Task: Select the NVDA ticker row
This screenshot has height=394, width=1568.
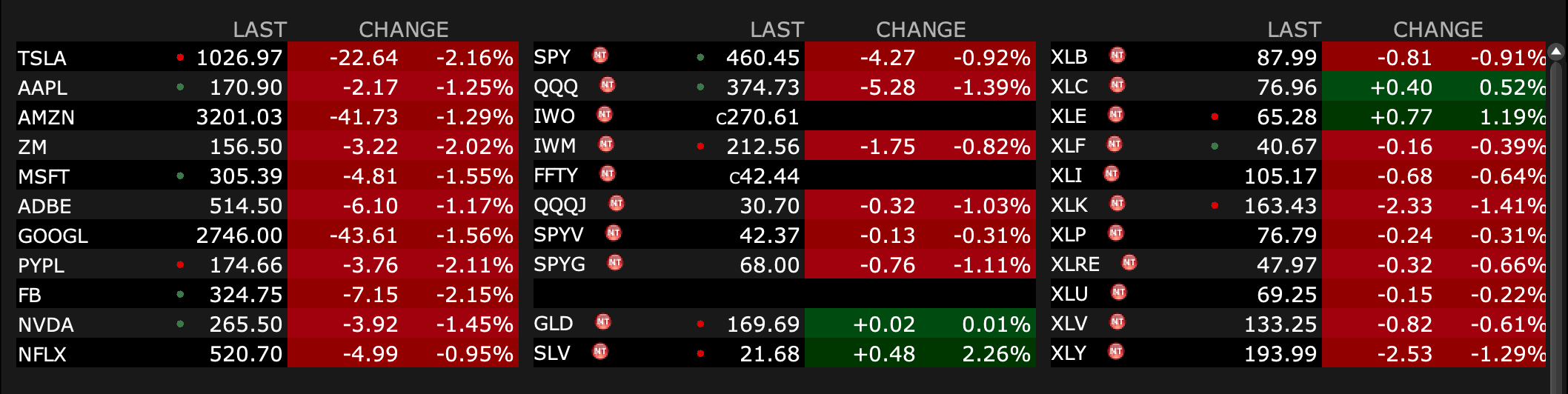Action: click(46, 324)
